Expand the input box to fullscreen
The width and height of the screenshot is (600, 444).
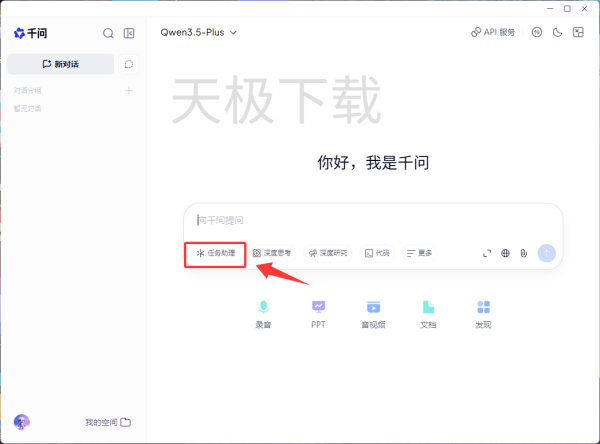(x=487, y=253)
